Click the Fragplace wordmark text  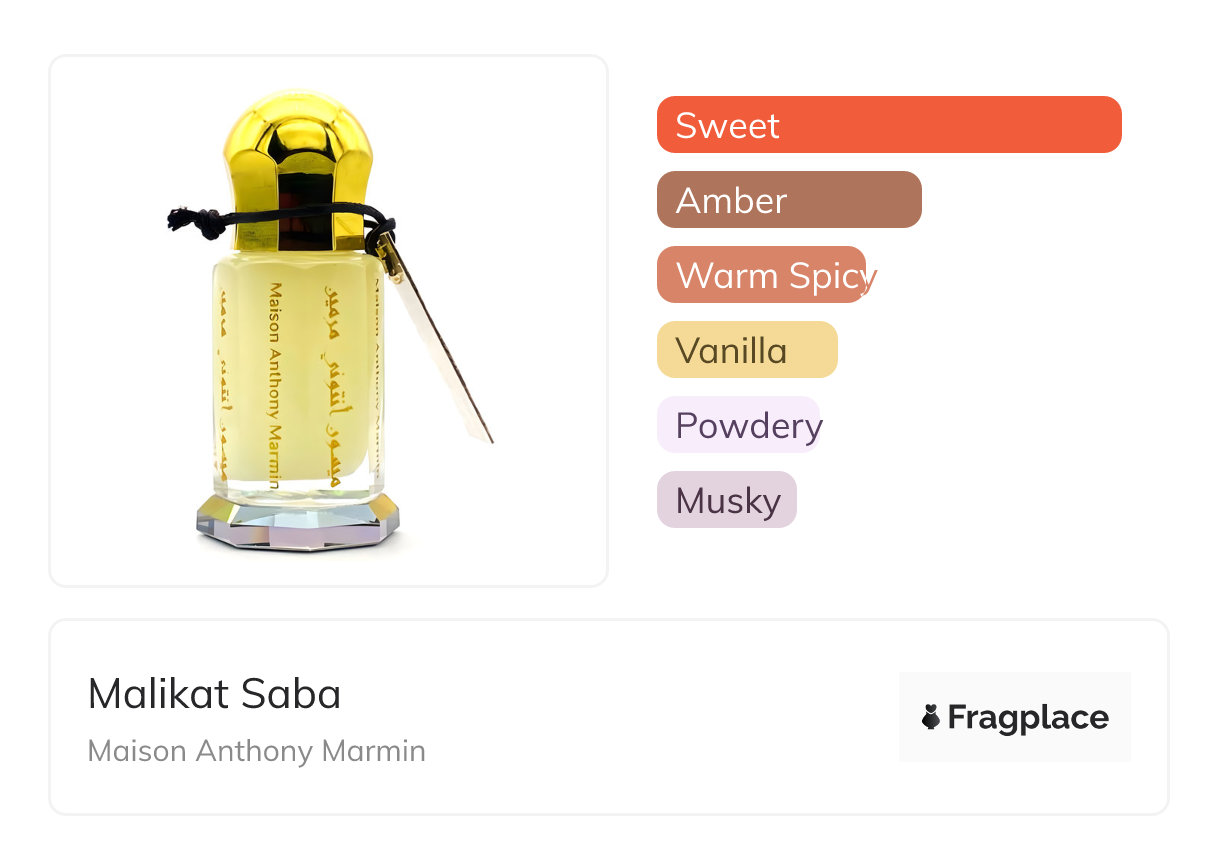tap(1028, 717)
